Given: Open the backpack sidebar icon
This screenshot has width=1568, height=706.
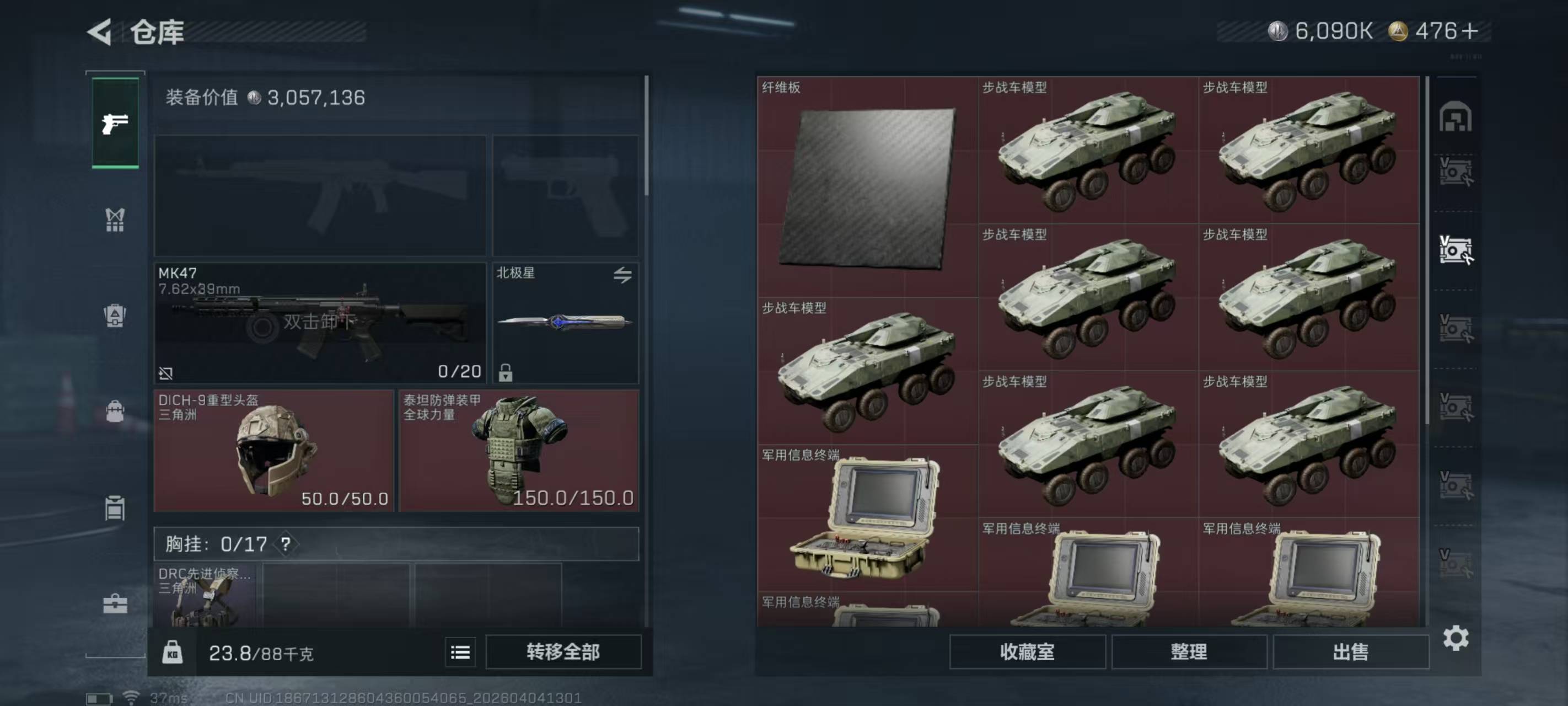Looking at the screenshot, I should coord(115,411).
